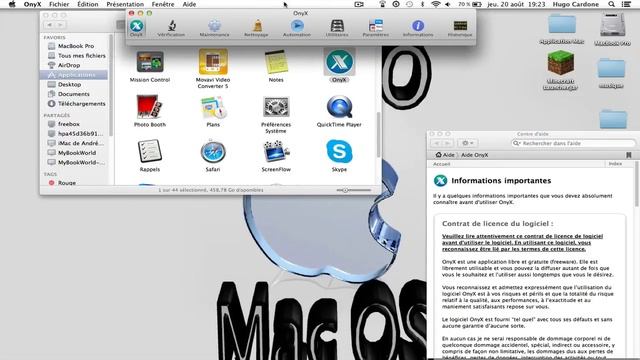Open gear action dropdown in help window
Viewport: 640px width, 360px height.
point(467,143)
